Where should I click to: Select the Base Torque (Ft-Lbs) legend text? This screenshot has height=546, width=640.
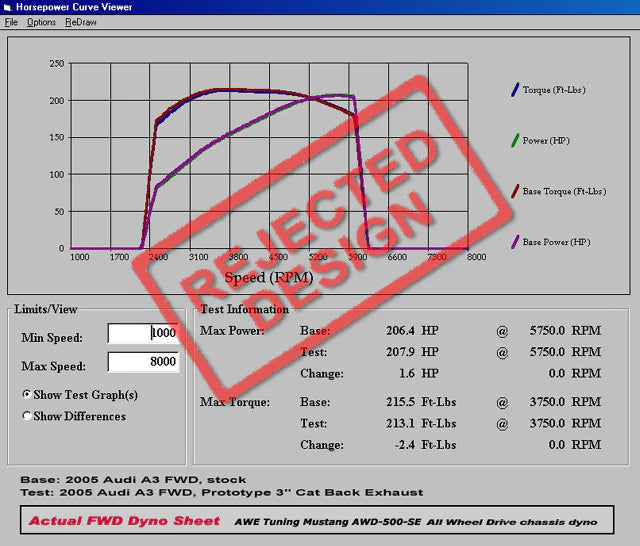click(564, 191)
